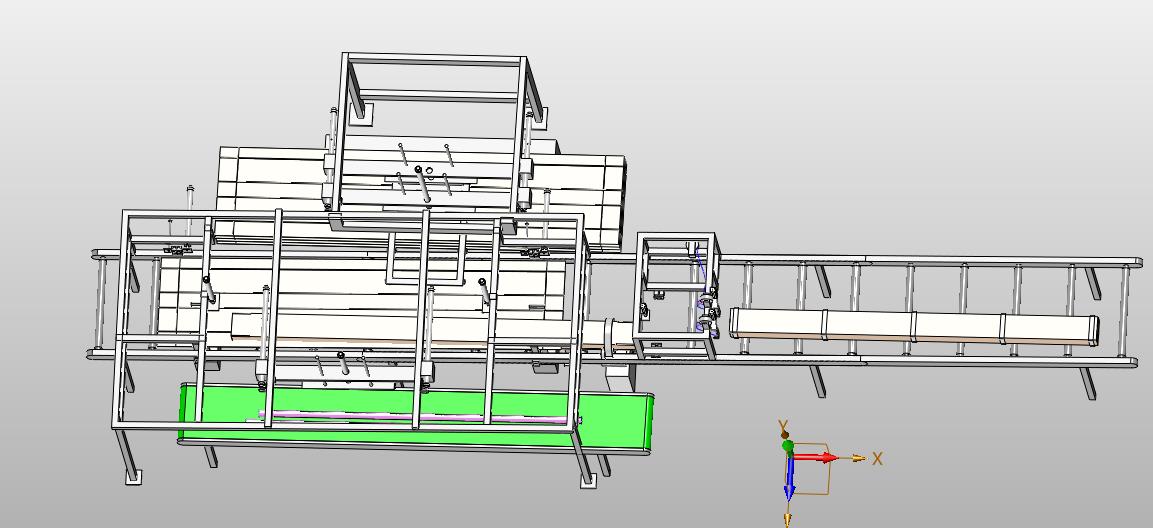Select the long white tube on the right conveyor
The width and height of the screenshot is (1153, 528).
point(914,326)
